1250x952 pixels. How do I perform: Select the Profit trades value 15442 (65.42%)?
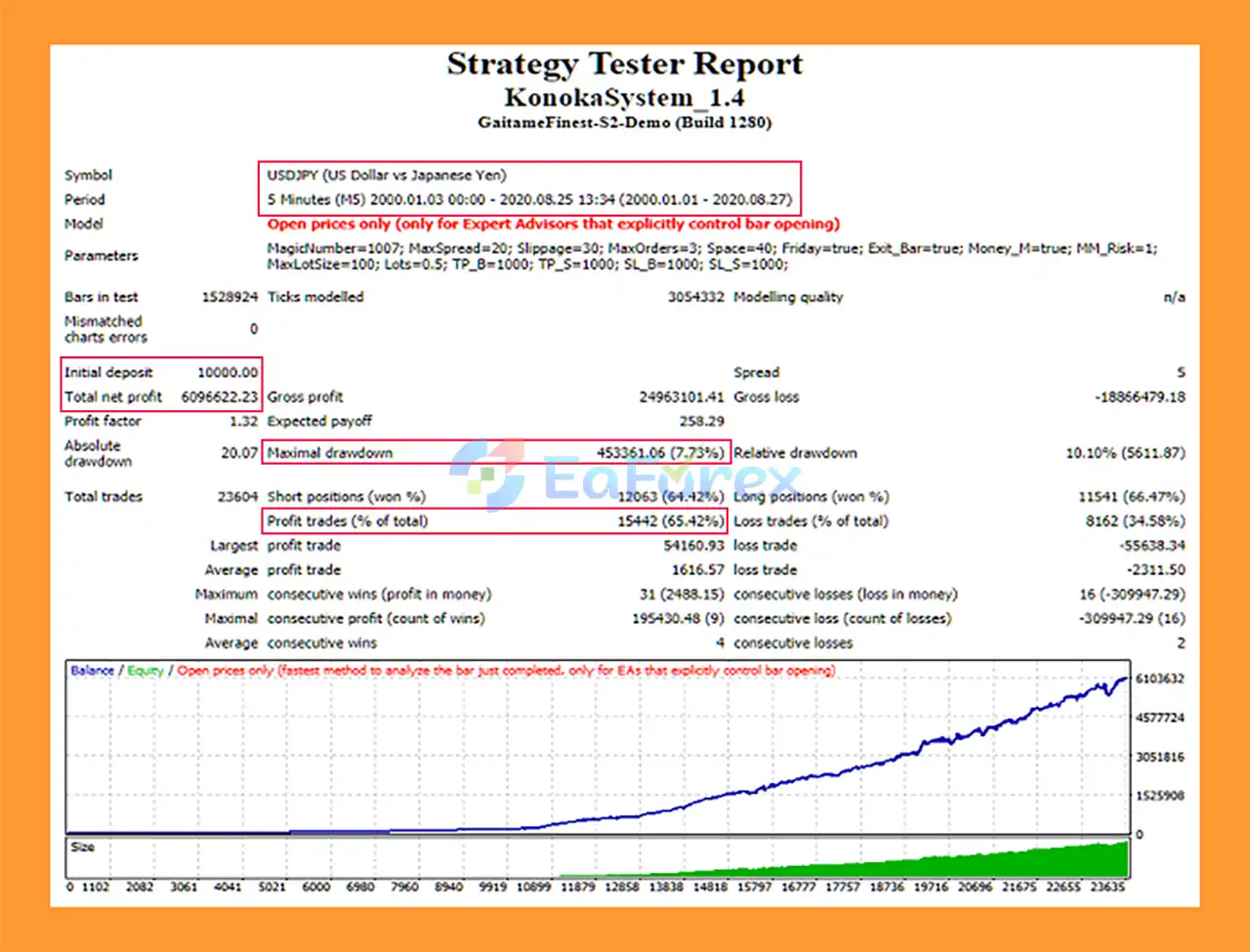[670, 520]
